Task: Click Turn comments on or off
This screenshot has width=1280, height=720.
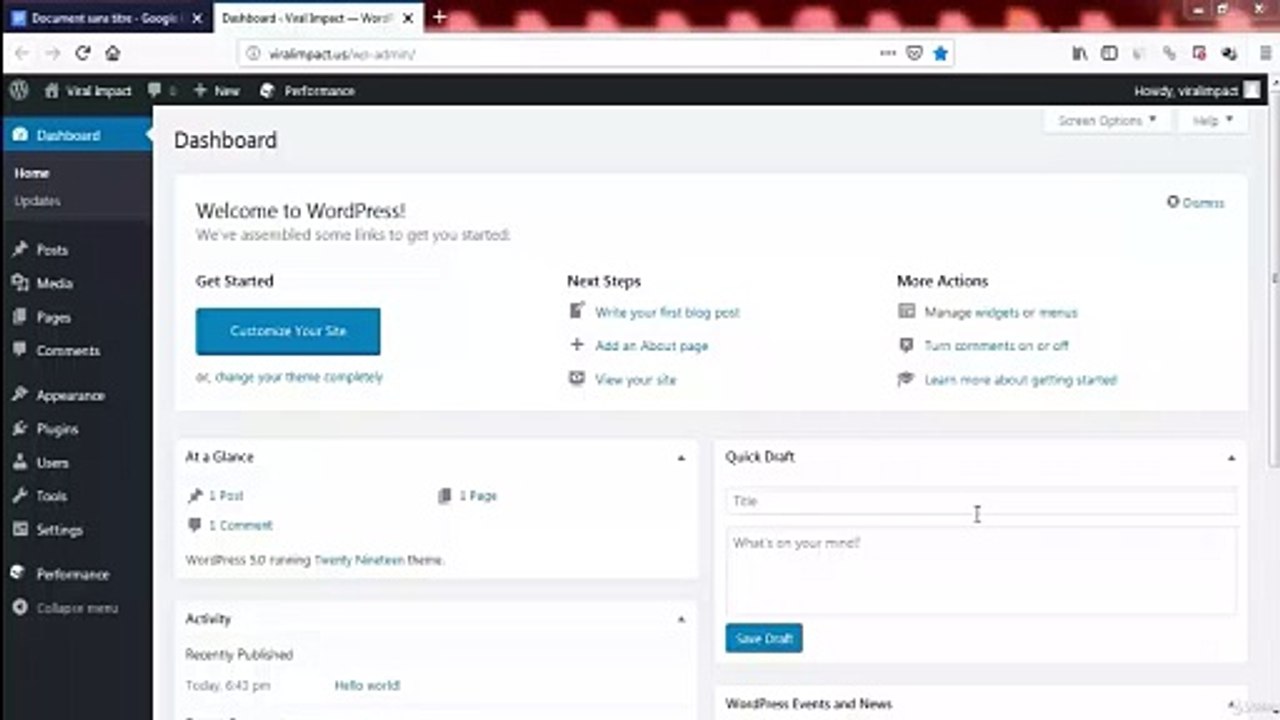Action: (997, 346)
